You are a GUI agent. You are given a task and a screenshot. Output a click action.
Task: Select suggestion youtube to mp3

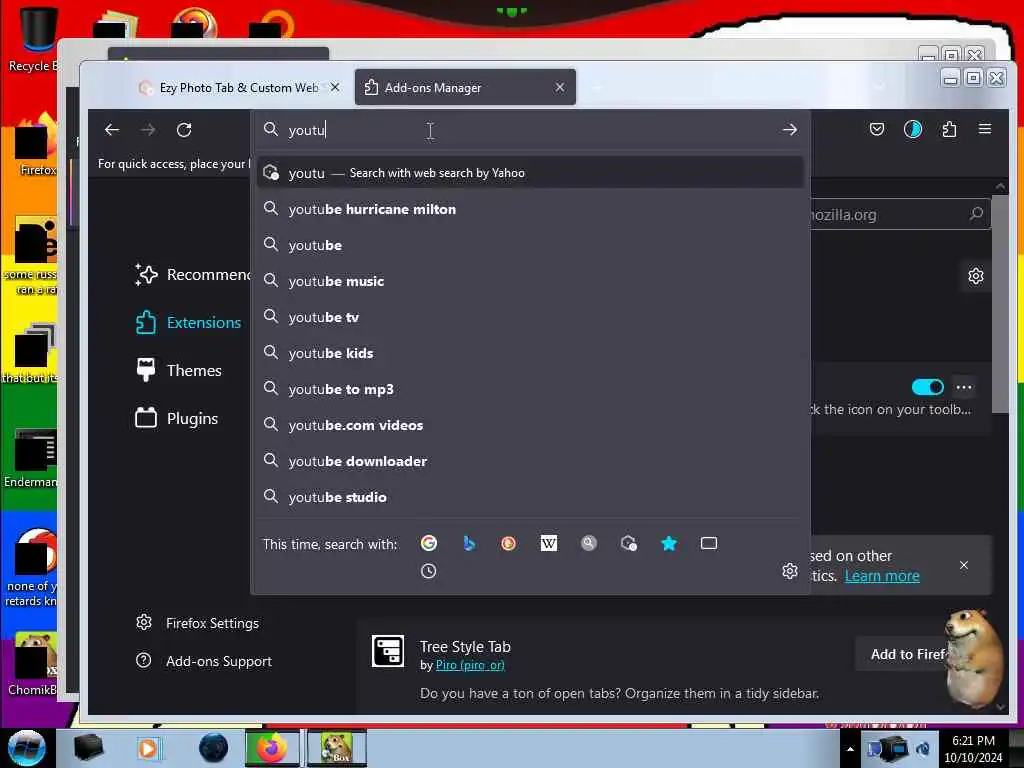530,389
